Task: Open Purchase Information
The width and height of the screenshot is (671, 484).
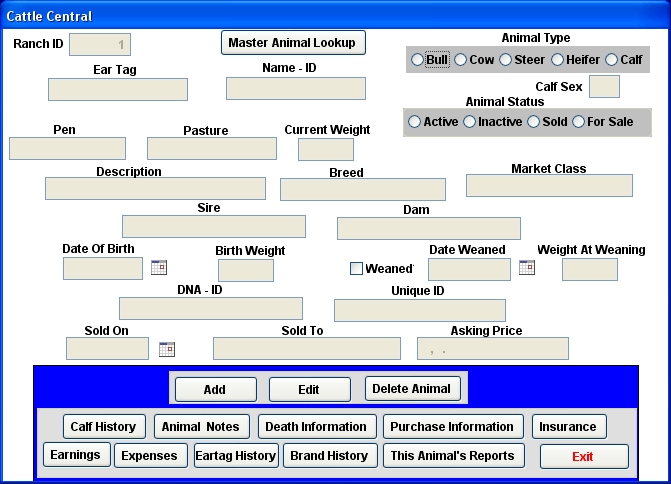Action: pyautogui.click(x=452, y=427)
